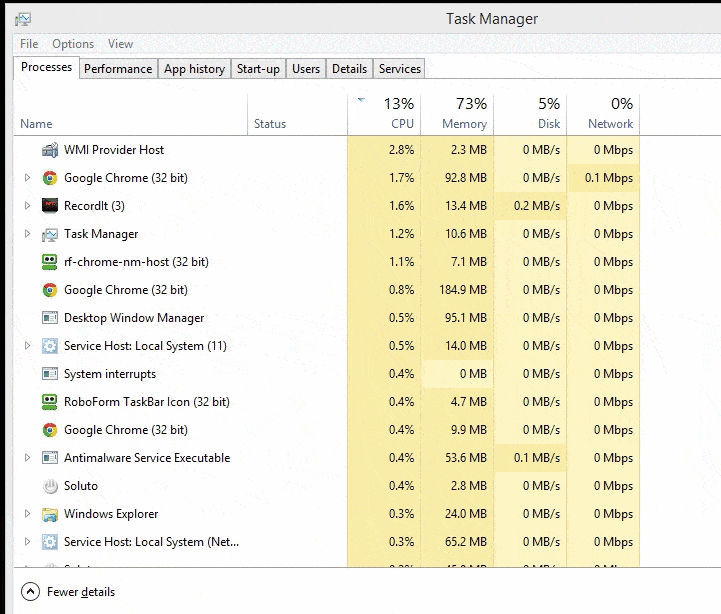Switch to the Details tab

(349, 69)
